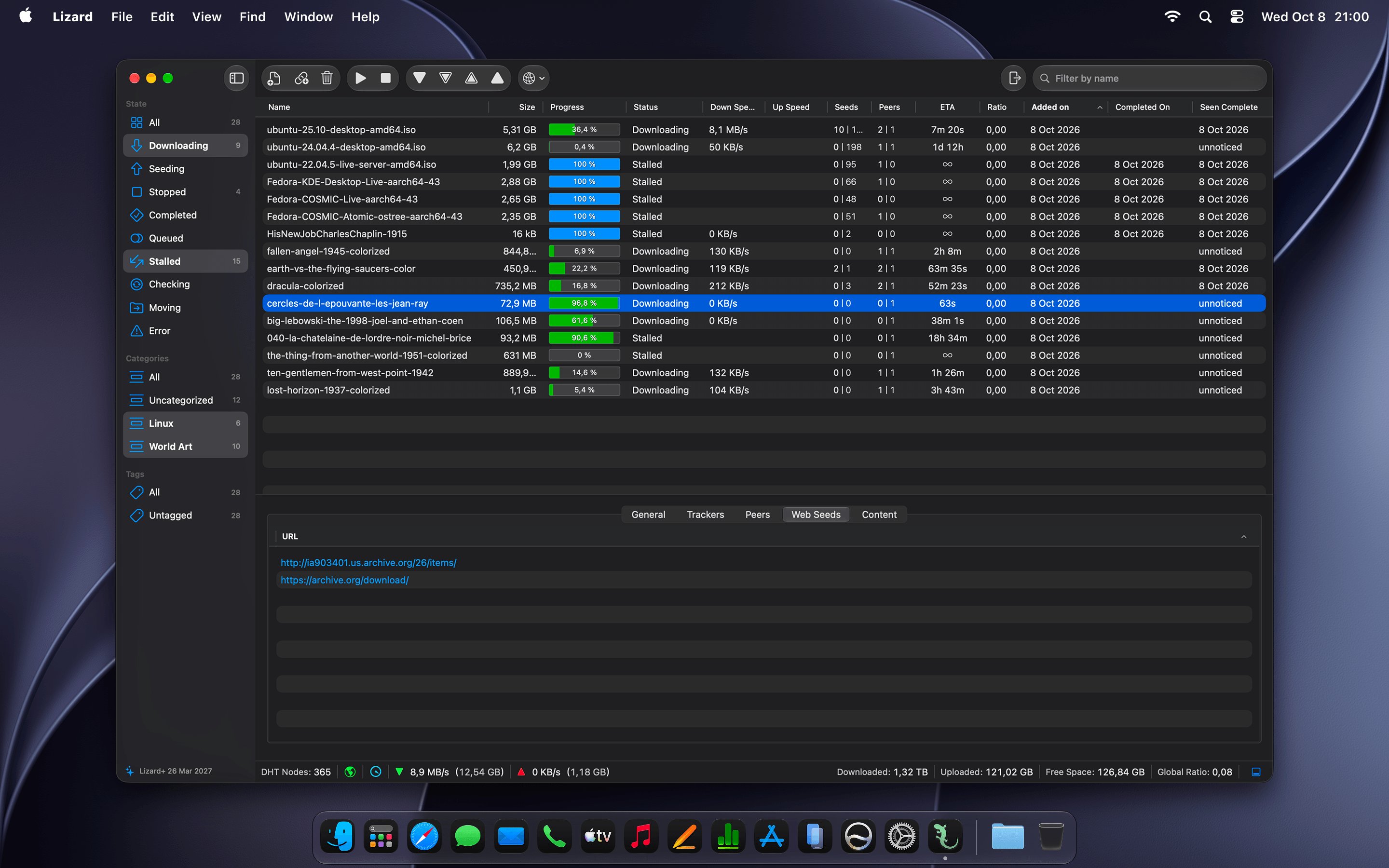Toggle the alternative speed clock icon in the status bar
Viewport: 1389px width, 868px height.
(375, 772)
